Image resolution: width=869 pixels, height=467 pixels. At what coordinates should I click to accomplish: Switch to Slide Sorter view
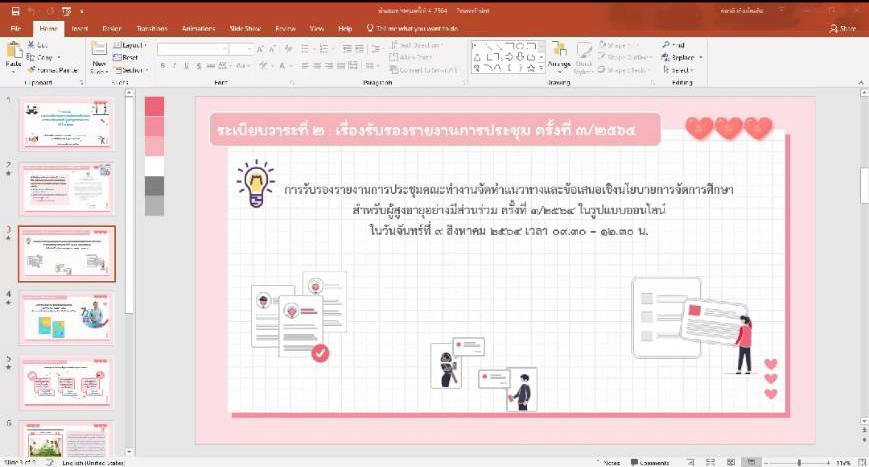click(710, 463)
